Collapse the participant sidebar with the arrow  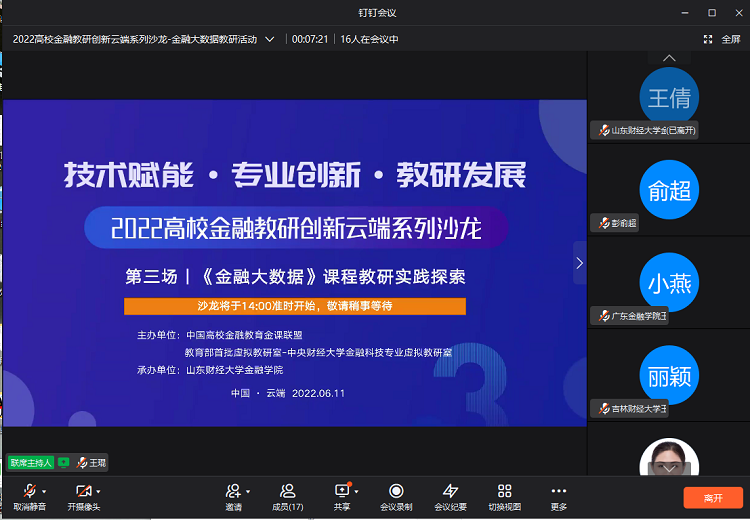578,263
